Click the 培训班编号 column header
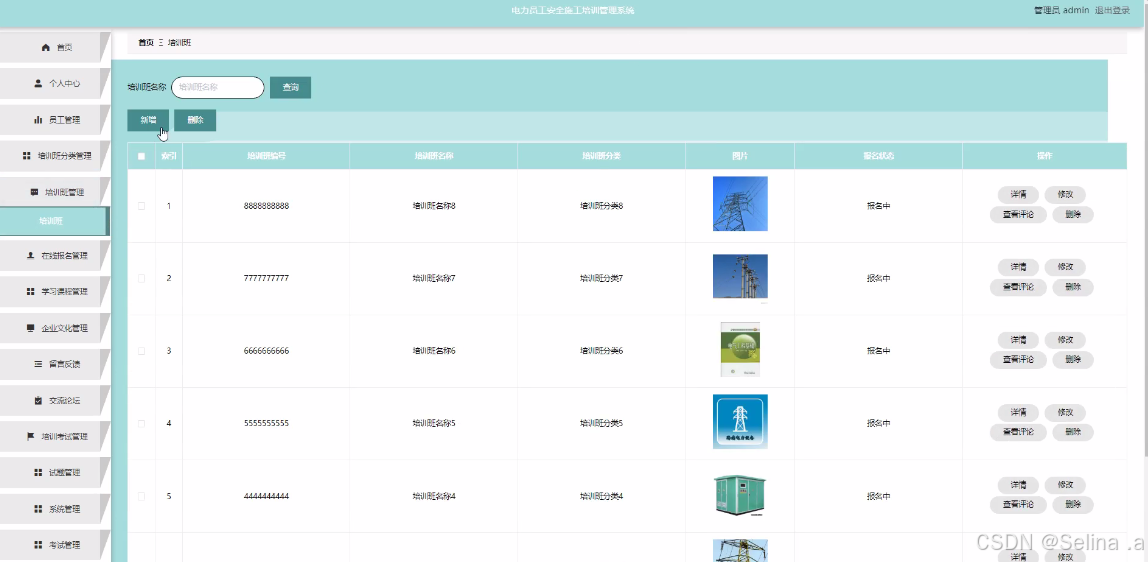Viewport: 1148px width, 562px height. click(266, 156)
